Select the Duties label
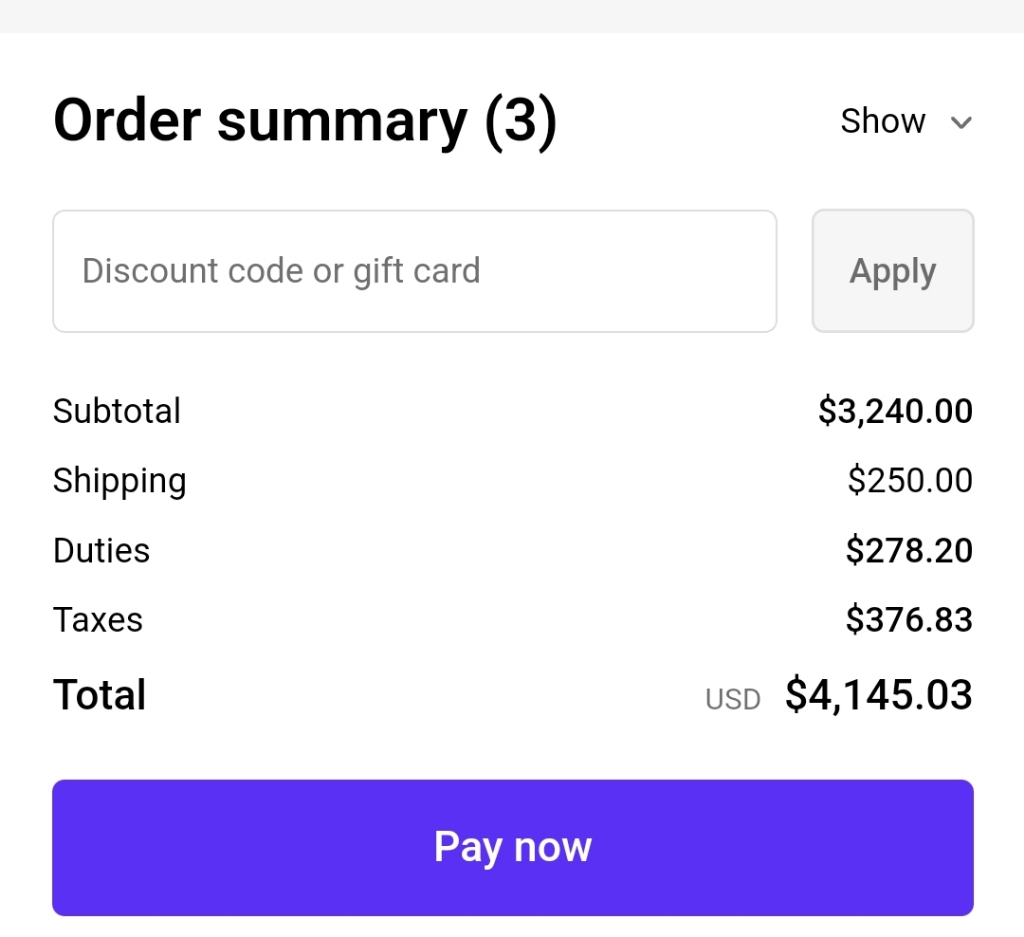The height and width of the screenshot is (937, 1024). pyautogui.click(x=101, y=551)
